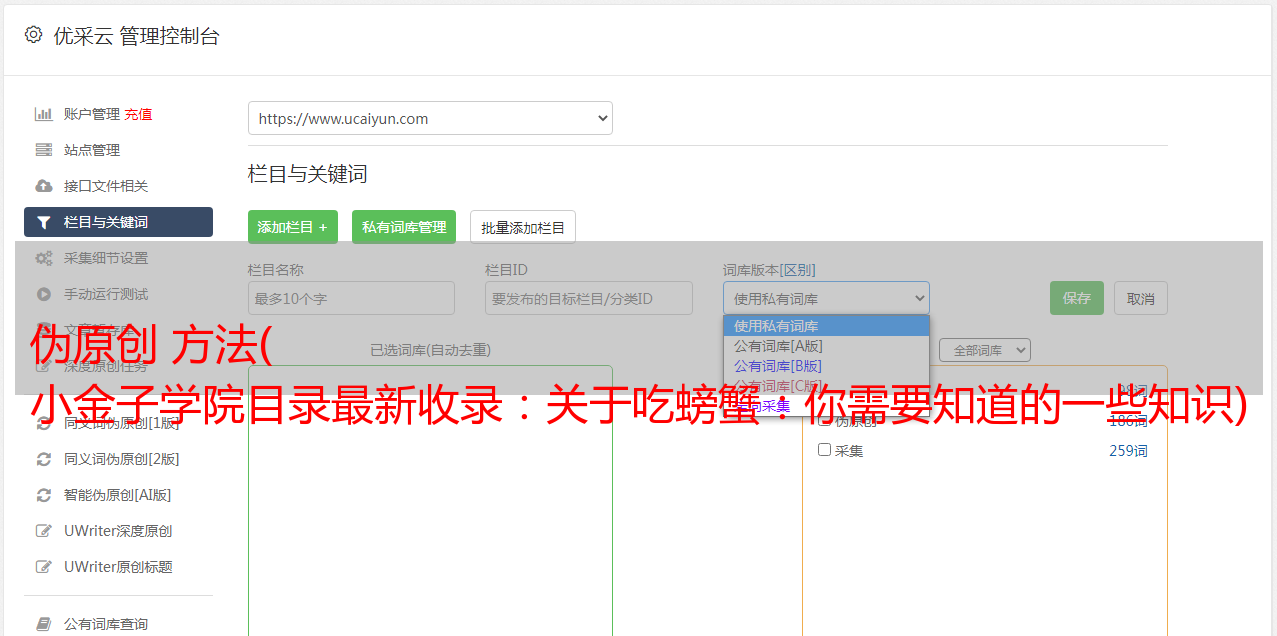Click the bar chart icon for 账户管理
This screenshot has width=1277, height=636.
(x=43, y=114)
